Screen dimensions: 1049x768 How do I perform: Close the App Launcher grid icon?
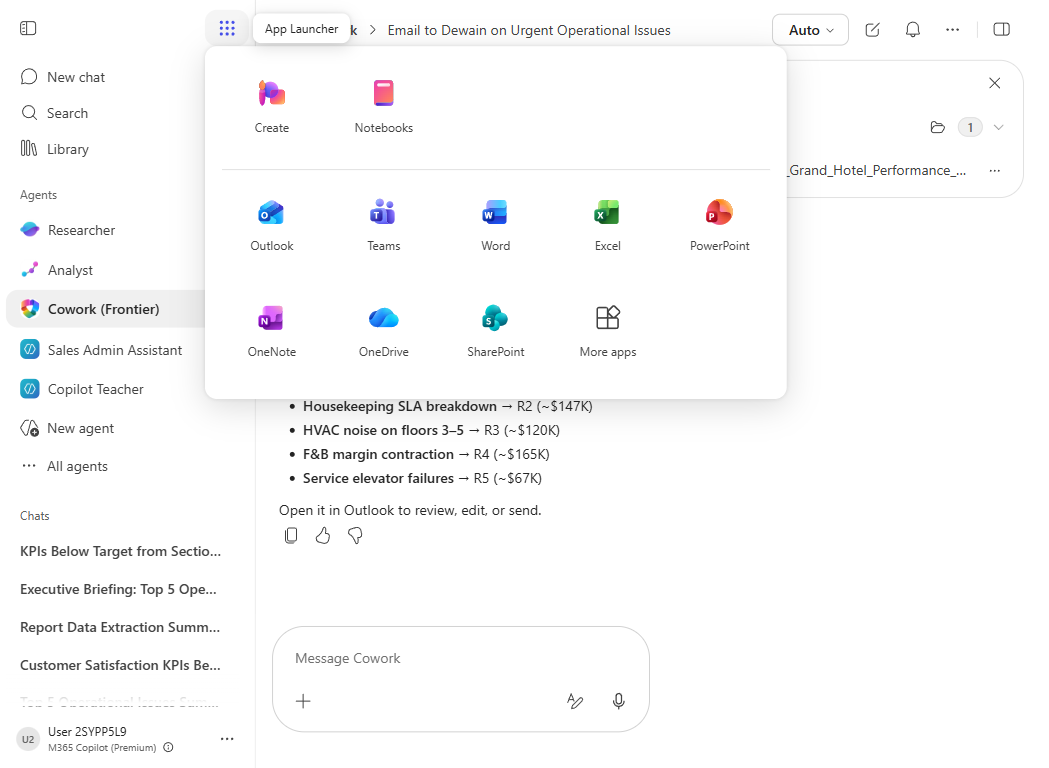(x=227, y=28)
